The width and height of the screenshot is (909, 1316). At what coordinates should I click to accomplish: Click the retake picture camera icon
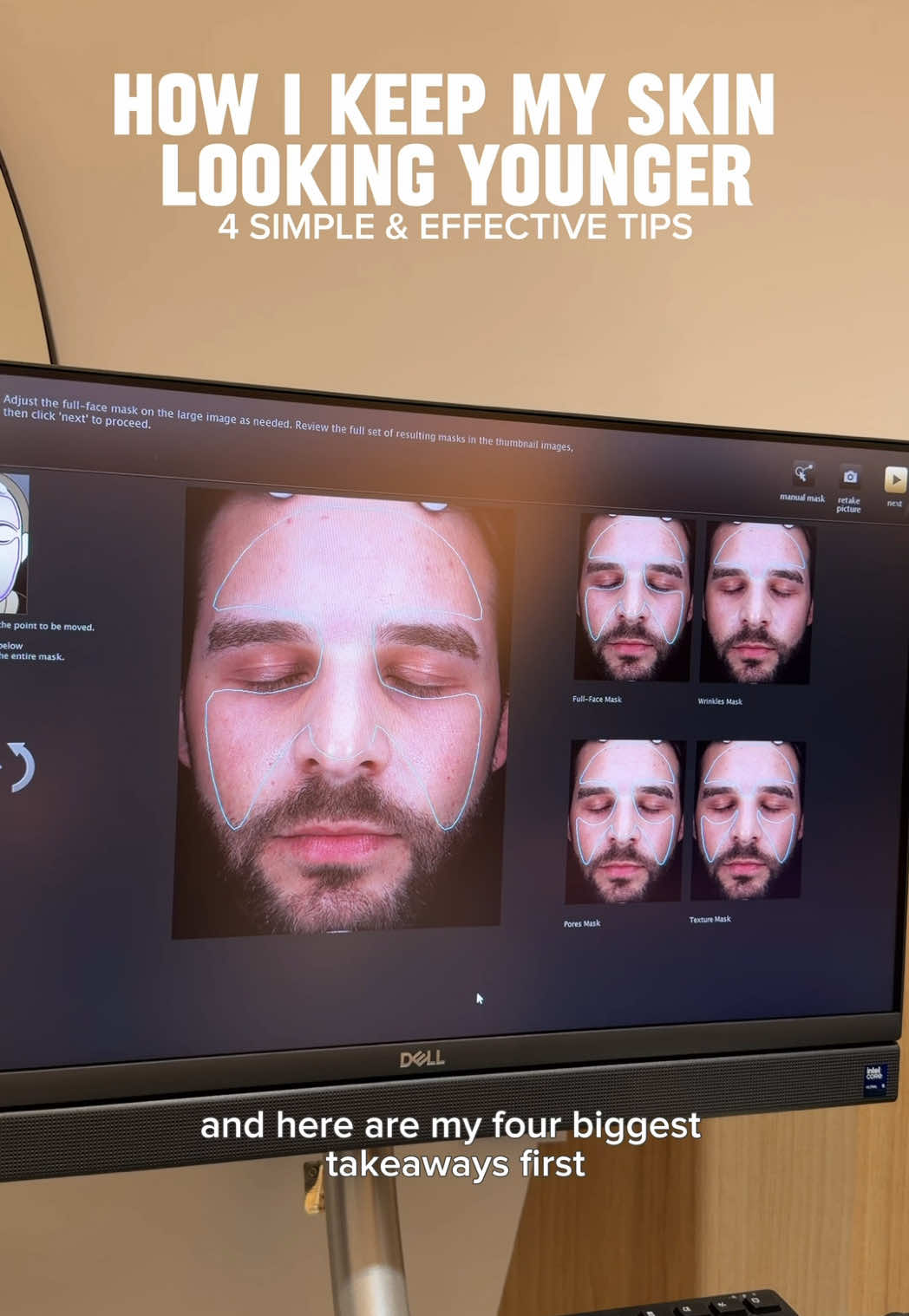(850, 477)
